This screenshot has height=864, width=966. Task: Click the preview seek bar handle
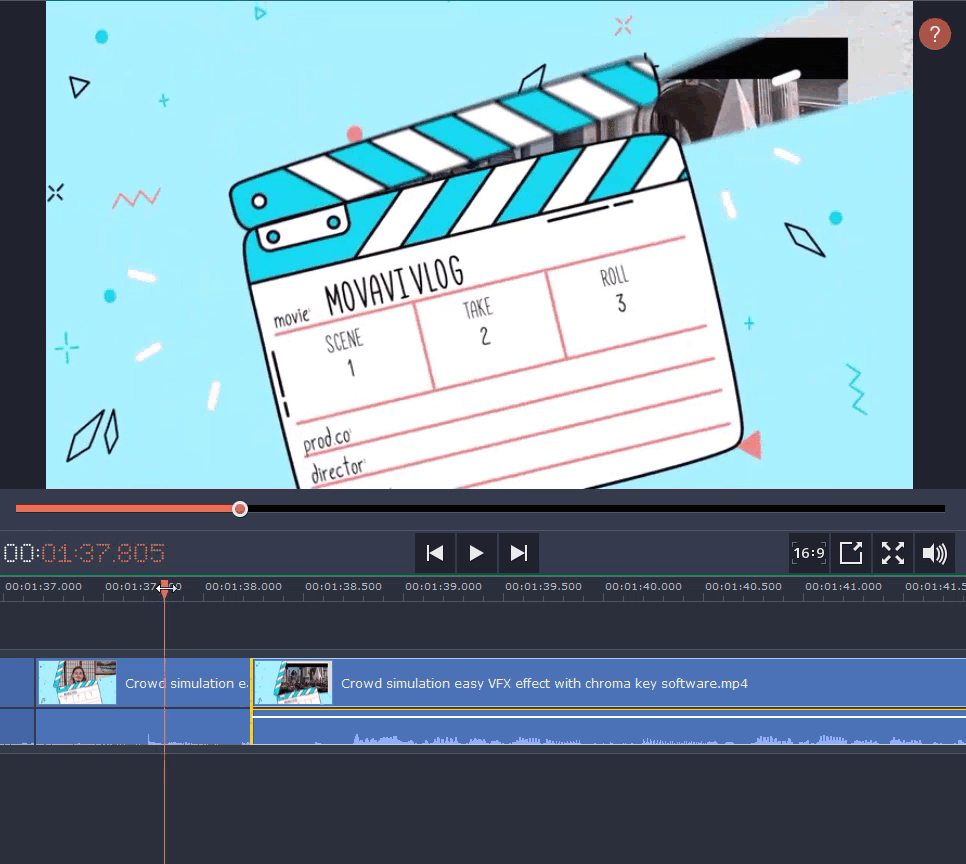click(240, 508)
